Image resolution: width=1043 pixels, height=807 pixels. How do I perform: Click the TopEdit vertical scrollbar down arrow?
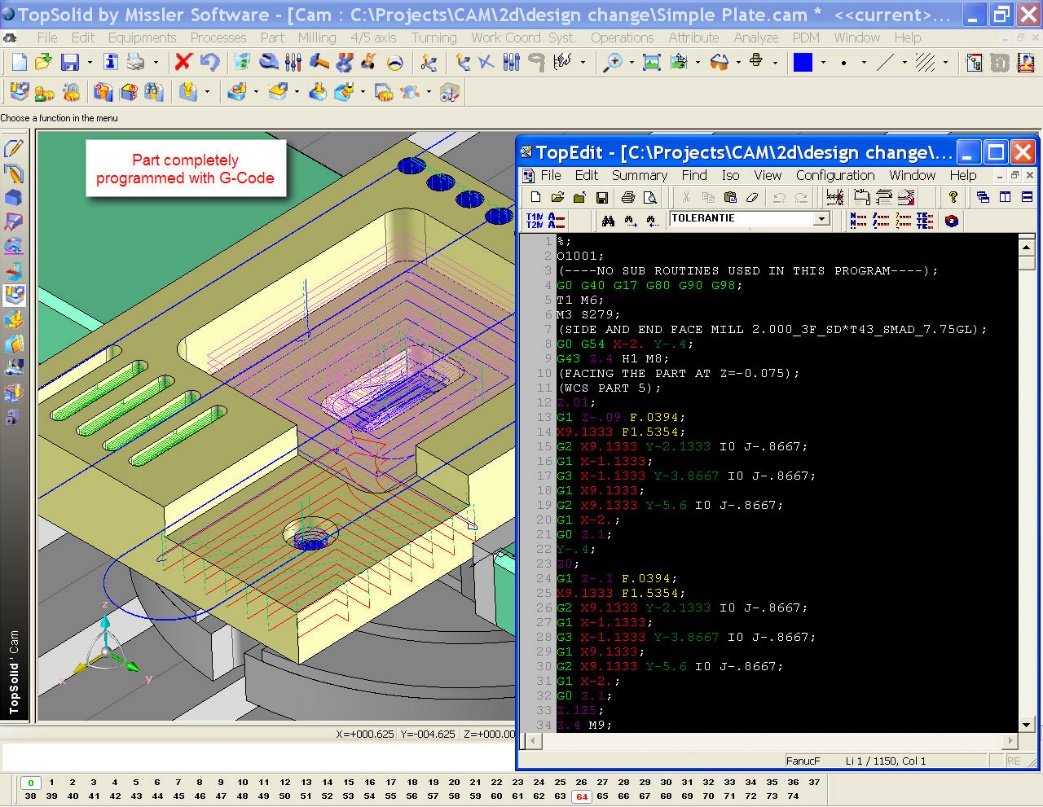1026,725
